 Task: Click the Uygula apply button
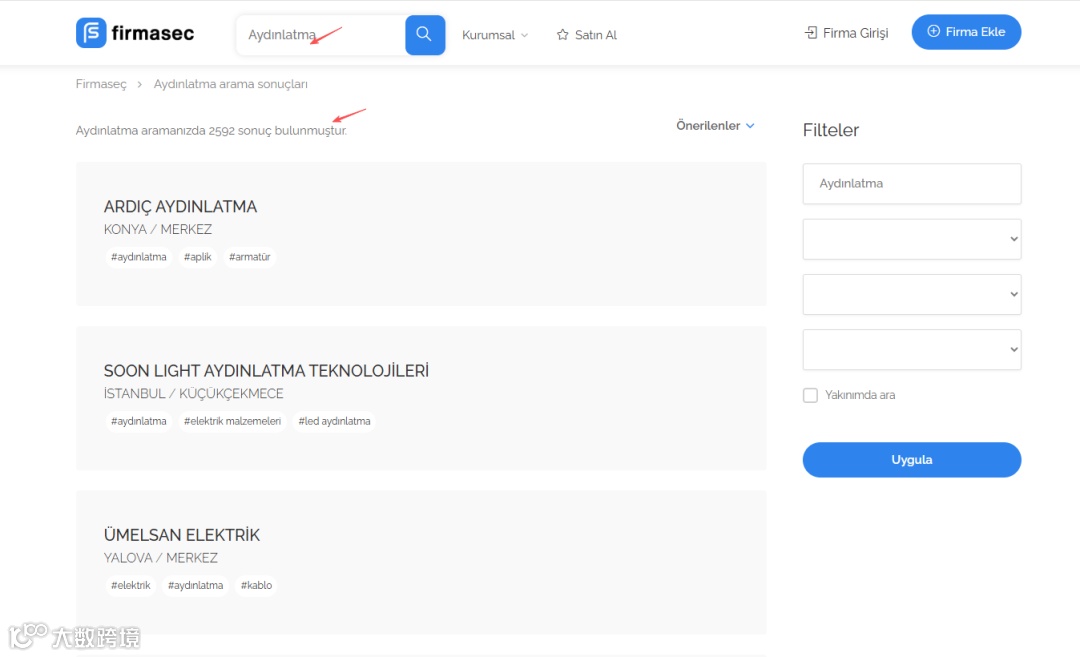point(911,459)
